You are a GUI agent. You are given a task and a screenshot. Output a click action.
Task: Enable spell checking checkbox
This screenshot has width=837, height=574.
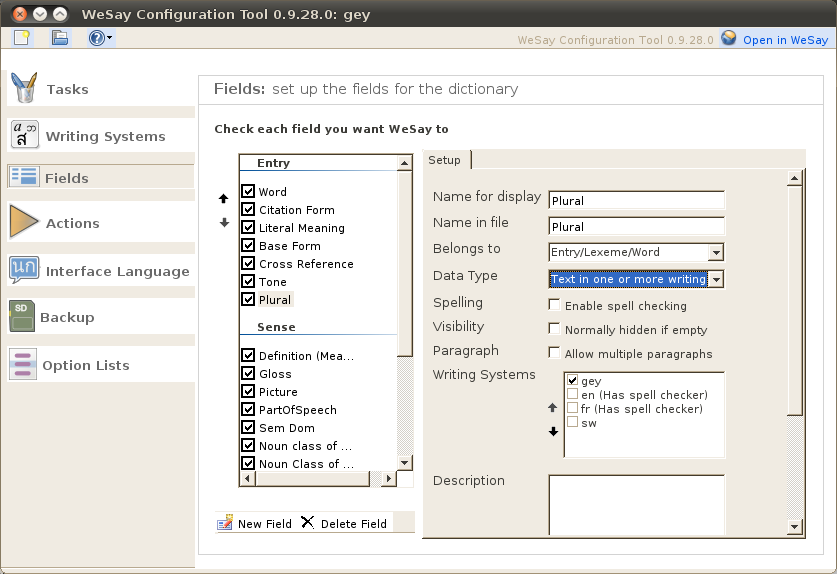click(x=554, y=304)
